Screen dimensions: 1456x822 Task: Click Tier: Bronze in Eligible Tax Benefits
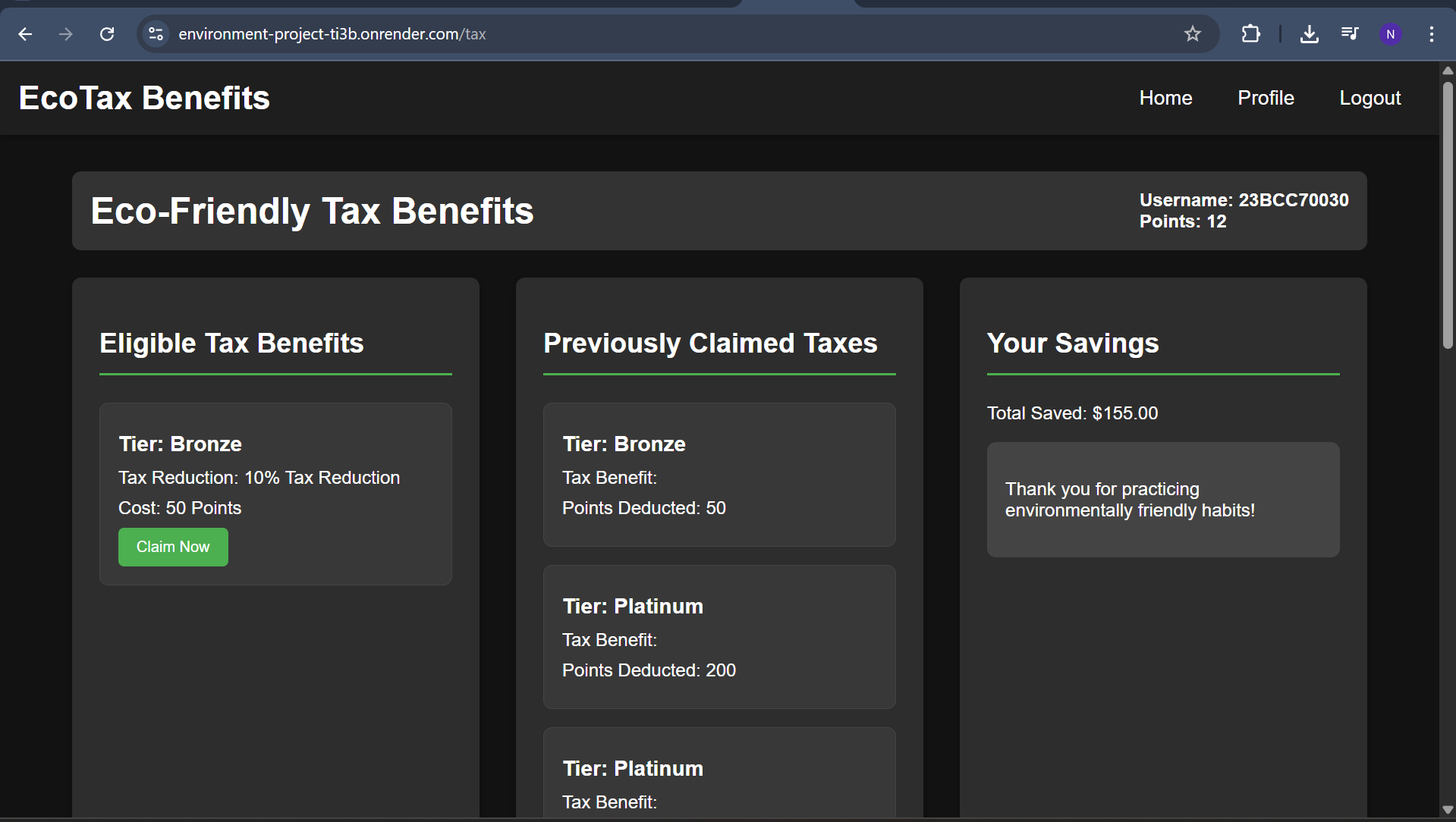(x=180, y=444)
